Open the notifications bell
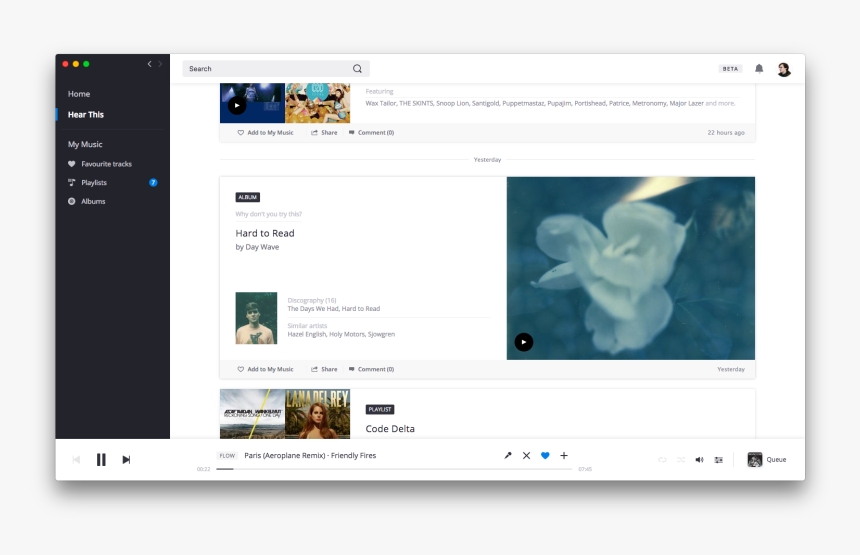This screenshot has width=860, height=555. coord(759,69)
